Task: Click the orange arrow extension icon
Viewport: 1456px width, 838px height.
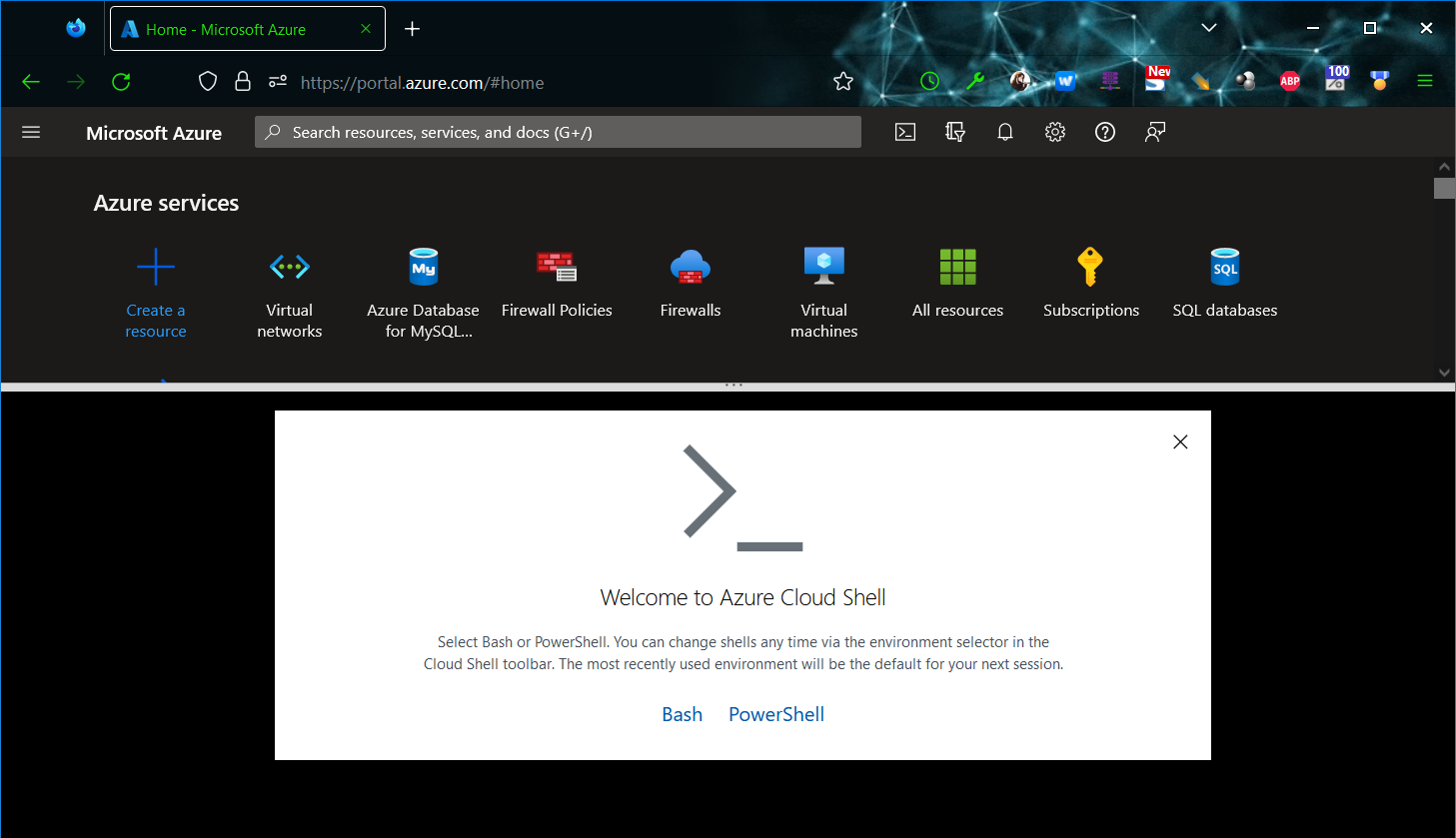Action: [1200, 82]
